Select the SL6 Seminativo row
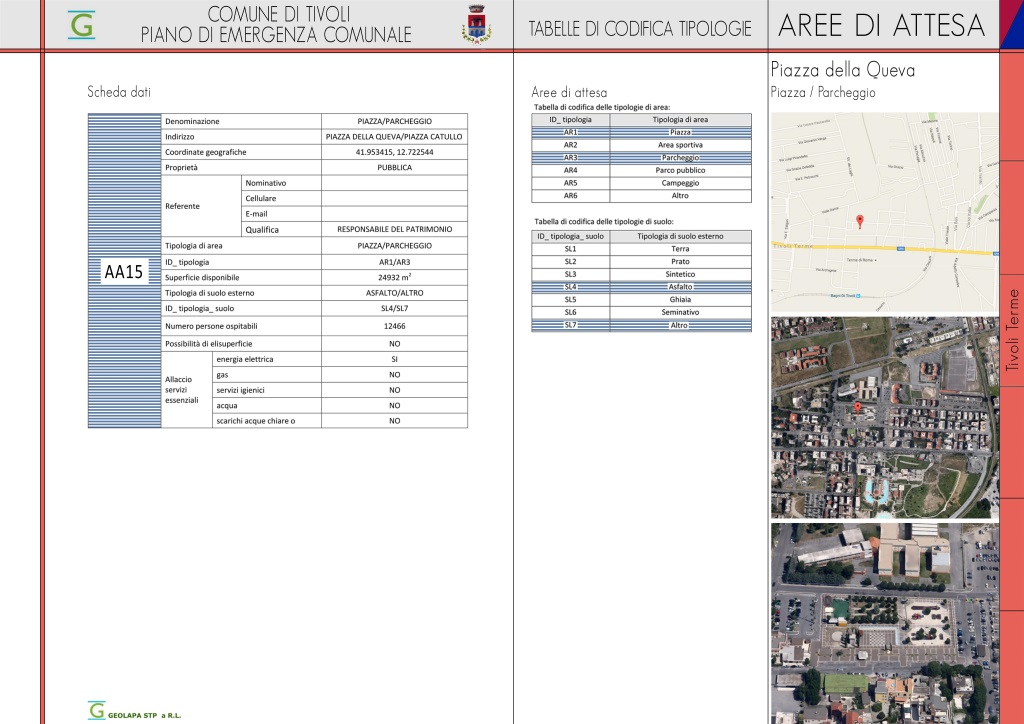The image size is (1024, 724). coord(641,313)
